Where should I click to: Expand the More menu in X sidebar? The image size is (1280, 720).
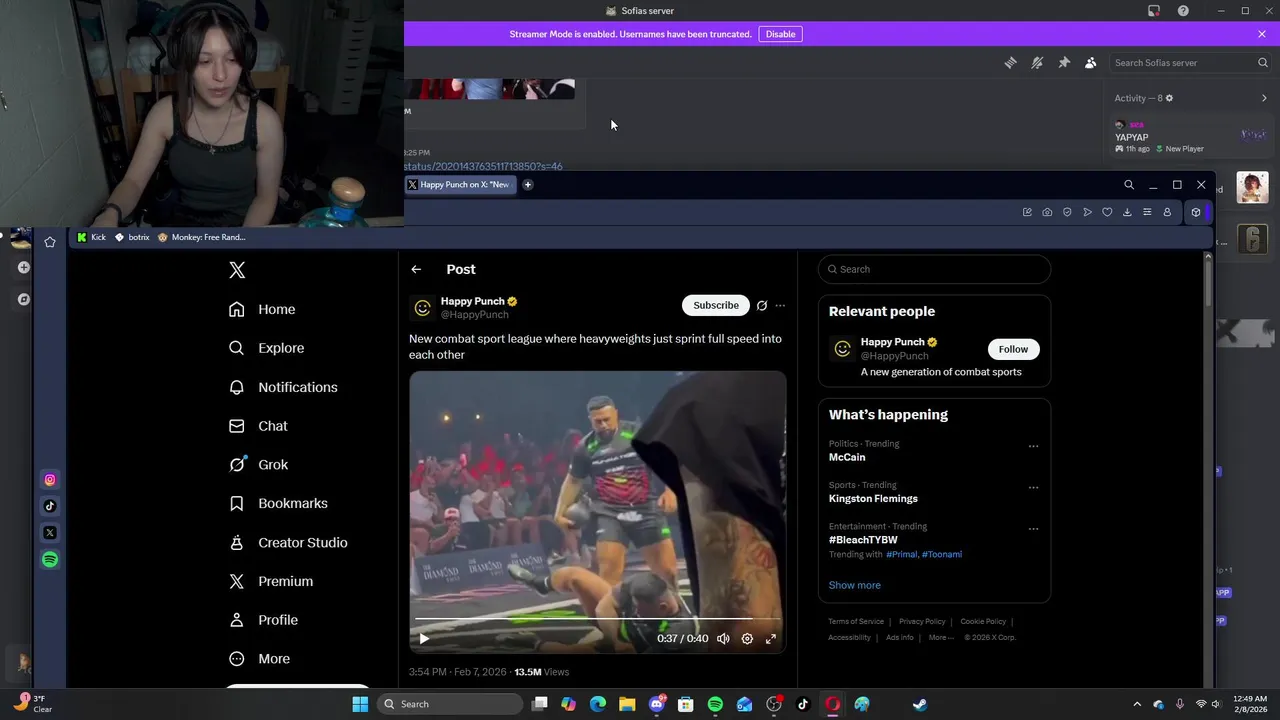point(260,659)
